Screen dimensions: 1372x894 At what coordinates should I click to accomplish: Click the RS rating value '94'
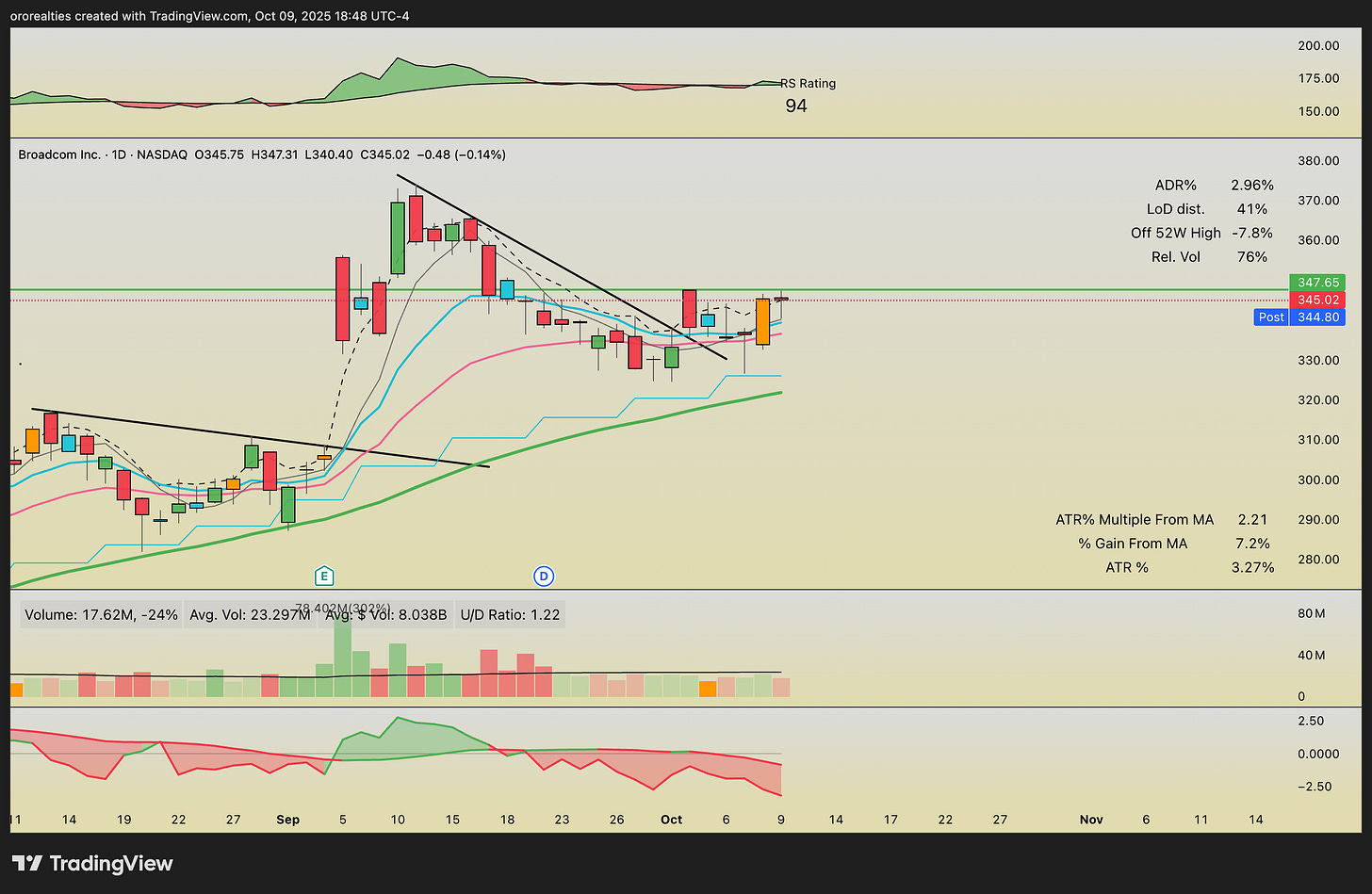(796, 106)
